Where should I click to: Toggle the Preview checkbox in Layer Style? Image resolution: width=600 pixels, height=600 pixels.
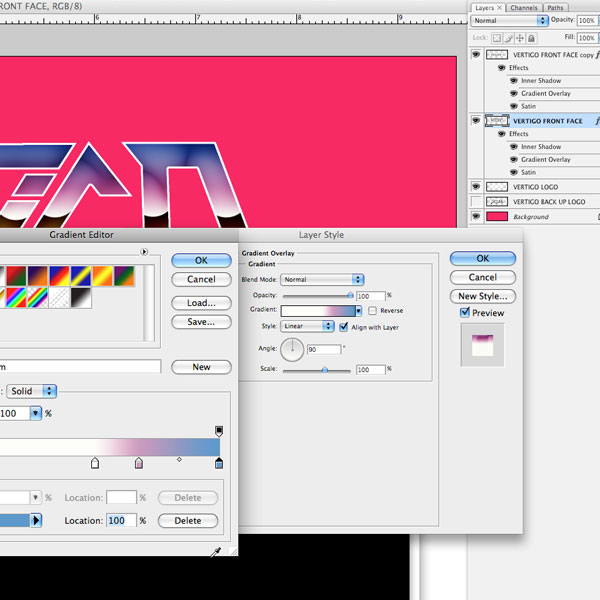tap(464, 313)
